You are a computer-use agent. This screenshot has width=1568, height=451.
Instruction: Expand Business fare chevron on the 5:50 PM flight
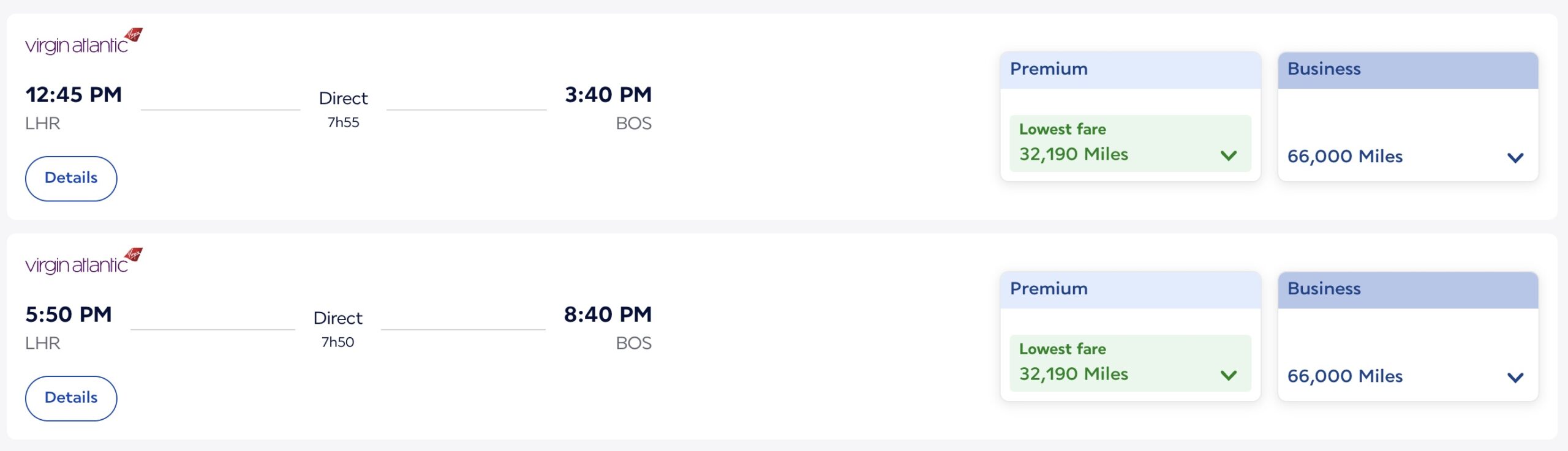(x=1515, y=378)
